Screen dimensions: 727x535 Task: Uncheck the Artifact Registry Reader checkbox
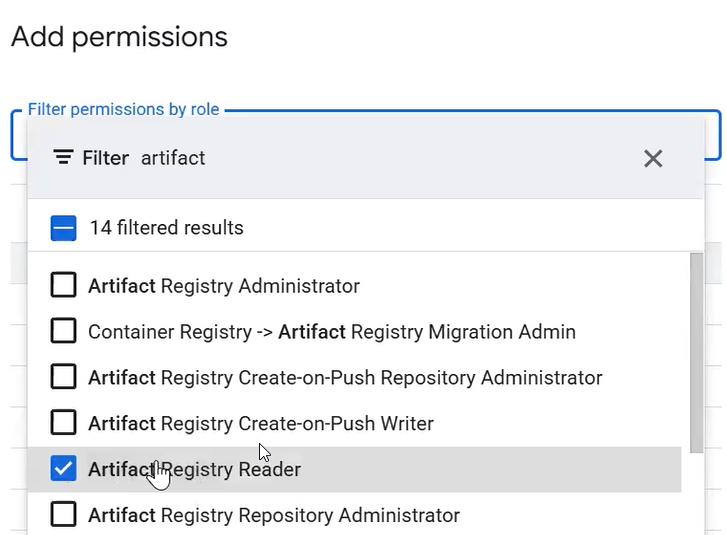[x=63, y=469]
